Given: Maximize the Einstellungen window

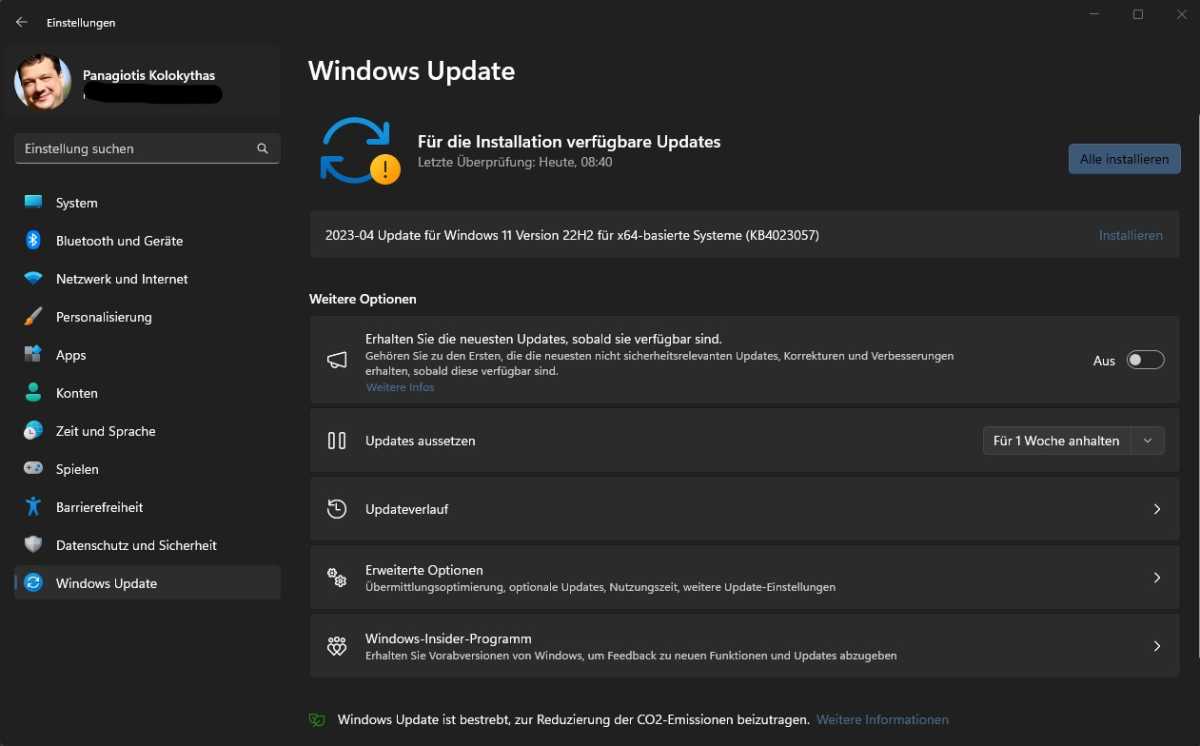Looking at the screenshot, I should point(1138,14).
